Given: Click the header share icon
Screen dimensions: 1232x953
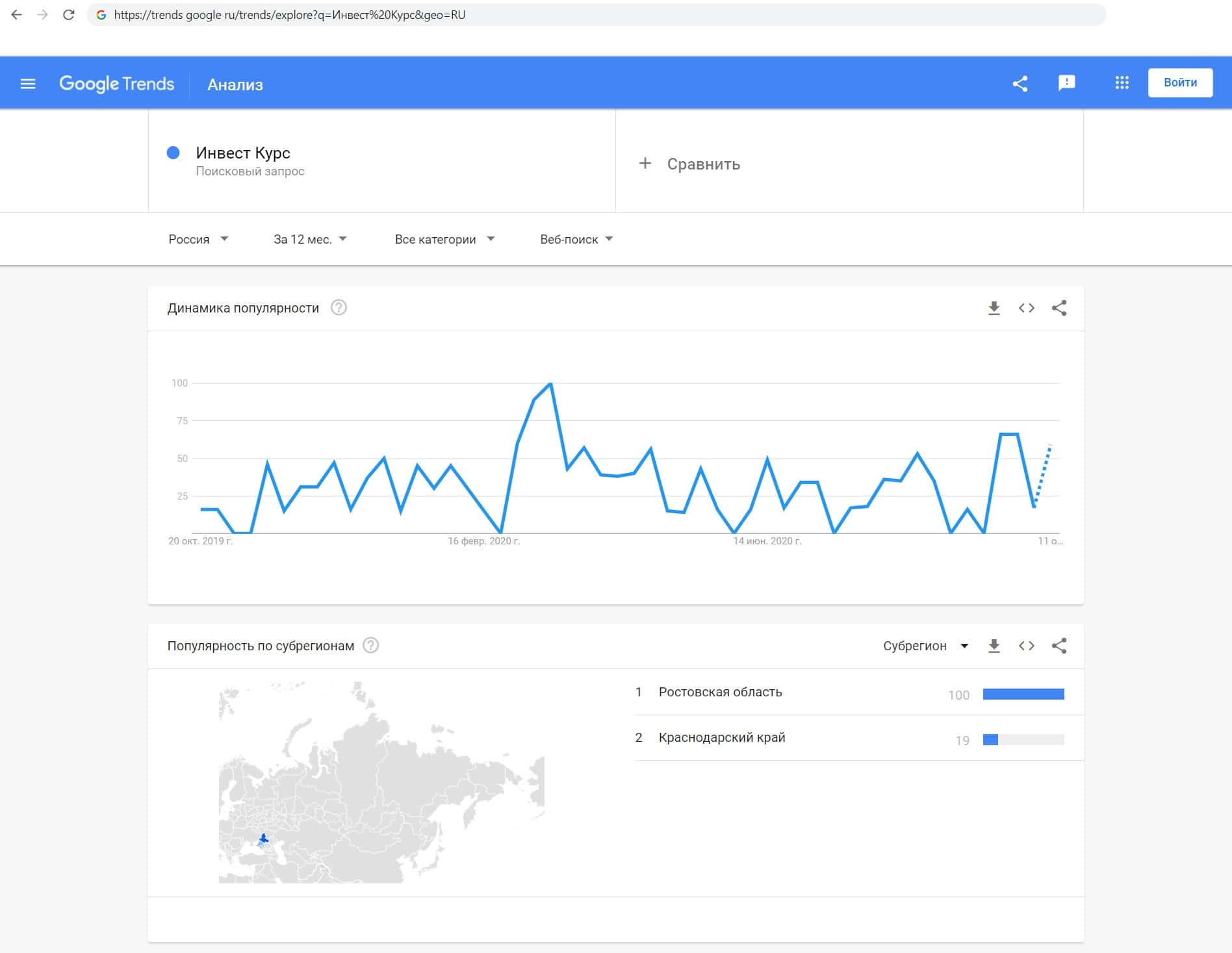Looking at the screenshot, I should point(1020,84).
